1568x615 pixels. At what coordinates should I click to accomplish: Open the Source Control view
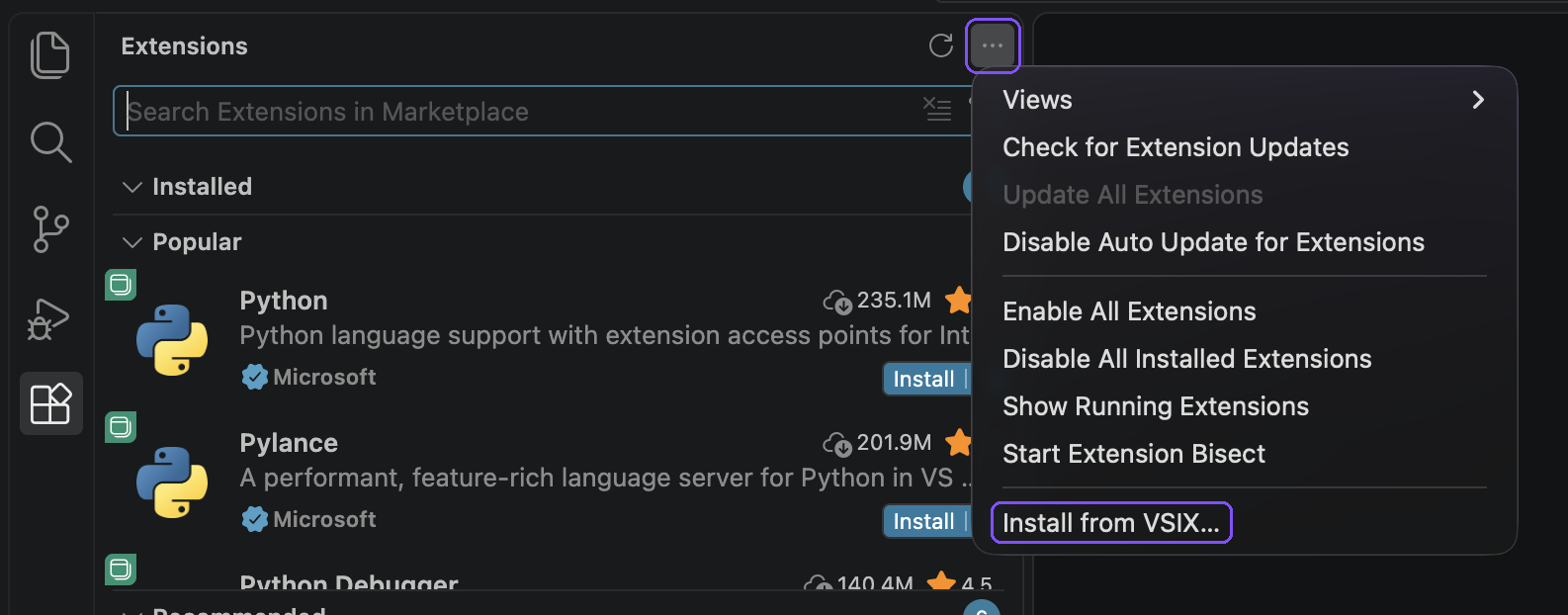pos(50,229)
